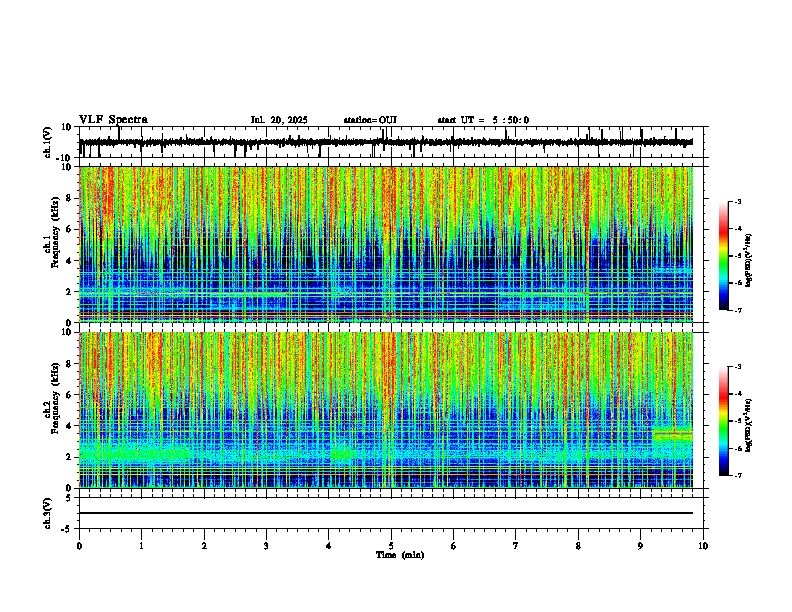The height and width of the screenshot is (612, 792).
Task: Click time axis tick label '3'
Action: [x=266, y=546]
